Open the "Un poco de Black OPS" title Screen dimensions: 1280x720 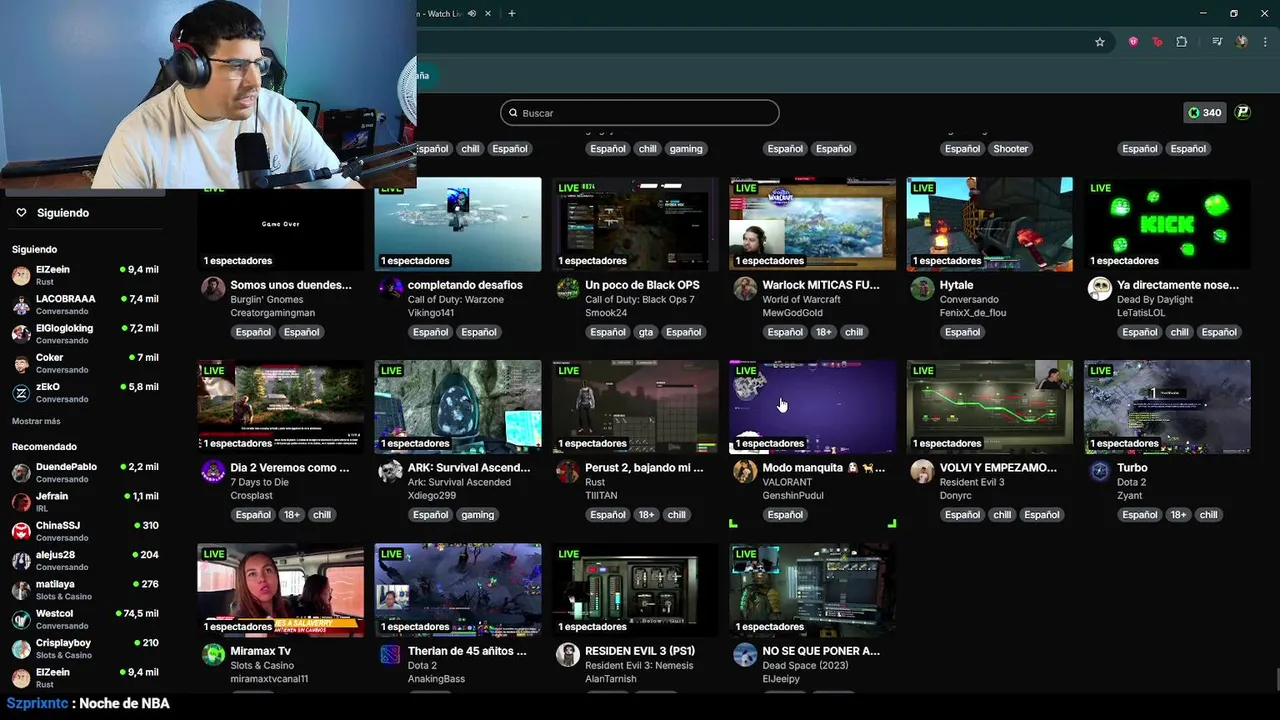(642, 285)
